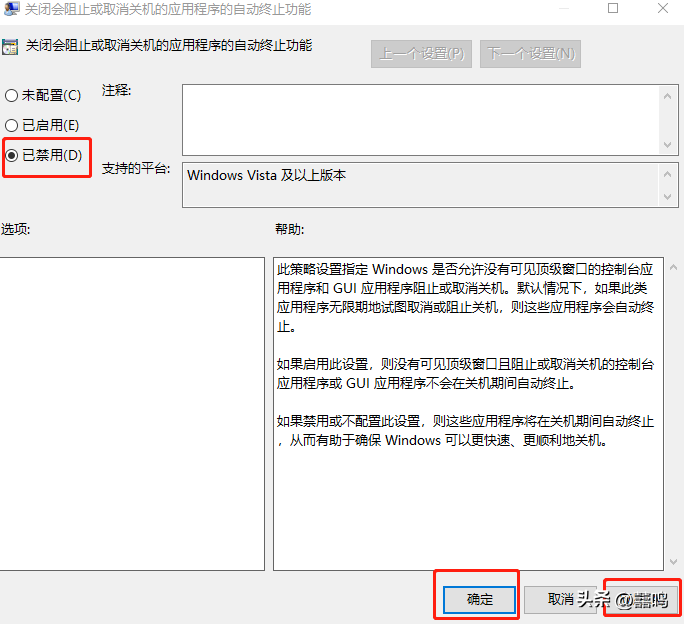
Task: Click the down arrow in 支持的平台 box
Action: (x=667, y=198)
